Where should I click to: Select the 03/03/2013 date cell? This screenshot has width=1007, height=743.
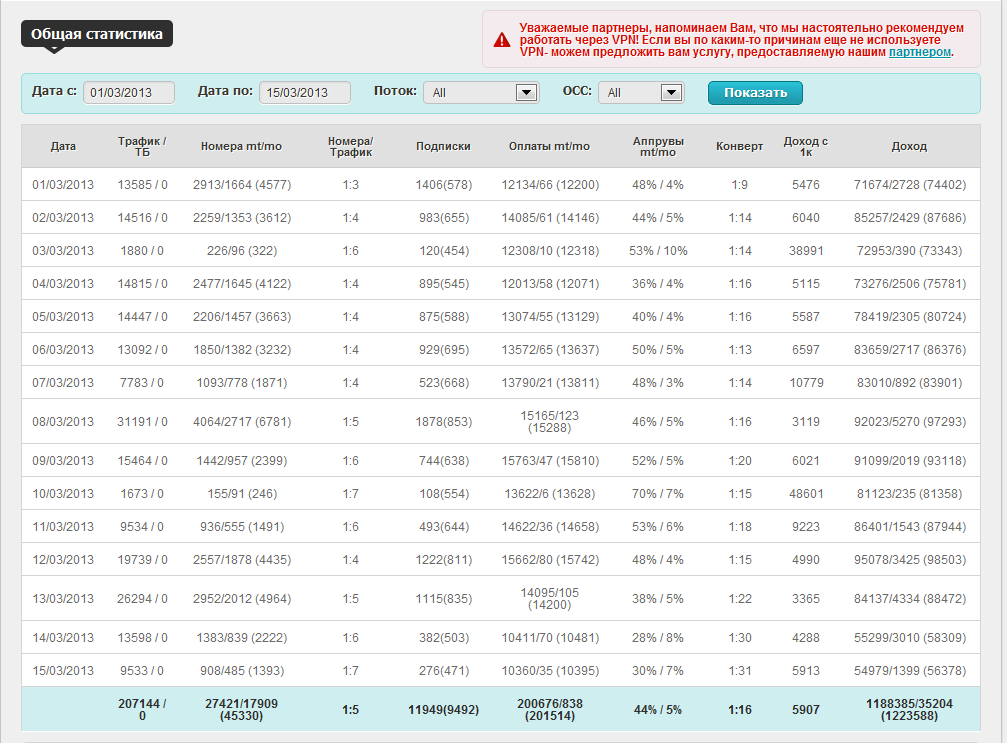[63, 250]
